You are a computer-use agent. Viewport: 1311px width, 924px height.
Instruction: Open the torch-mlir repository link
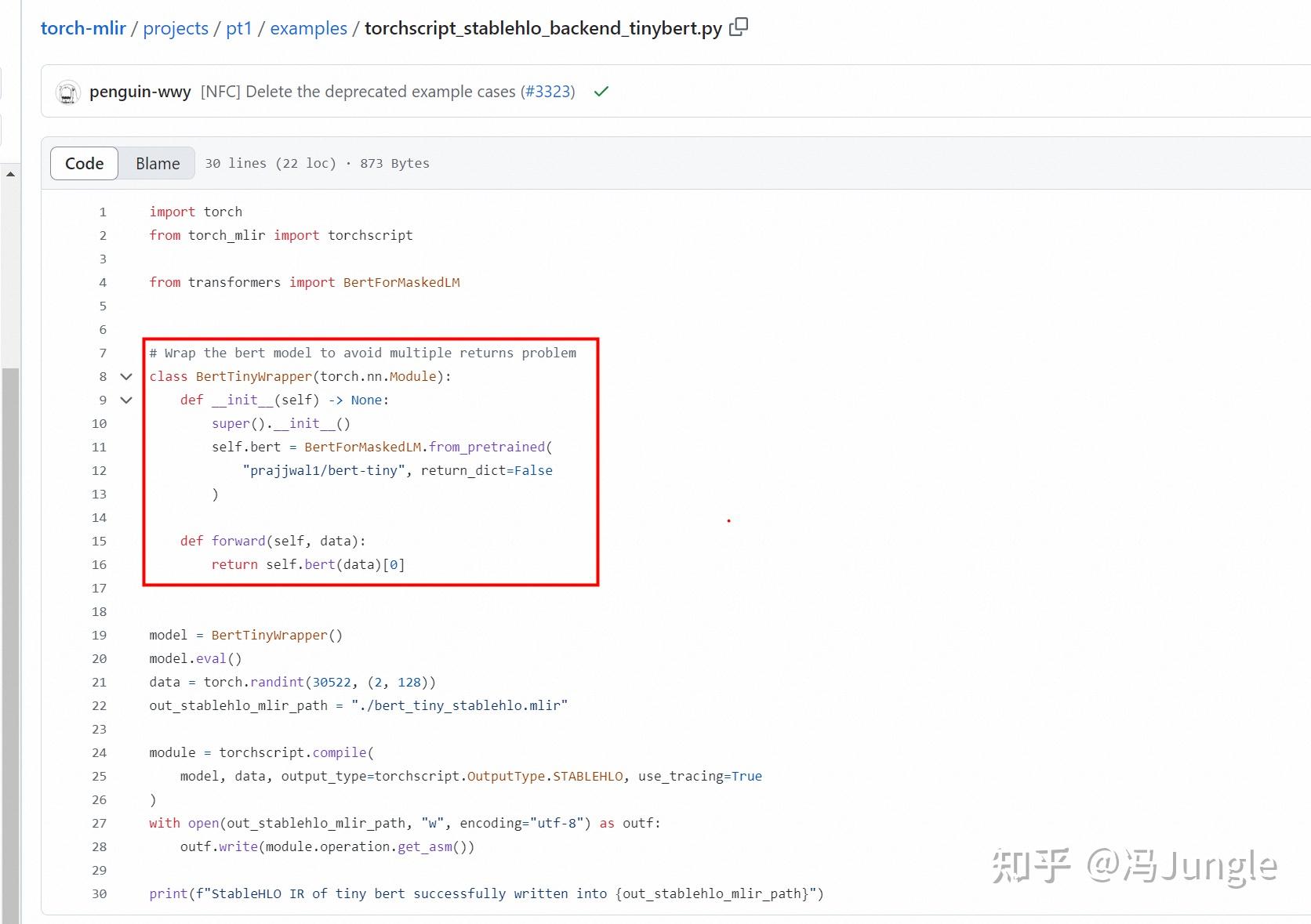coord(83,27)
